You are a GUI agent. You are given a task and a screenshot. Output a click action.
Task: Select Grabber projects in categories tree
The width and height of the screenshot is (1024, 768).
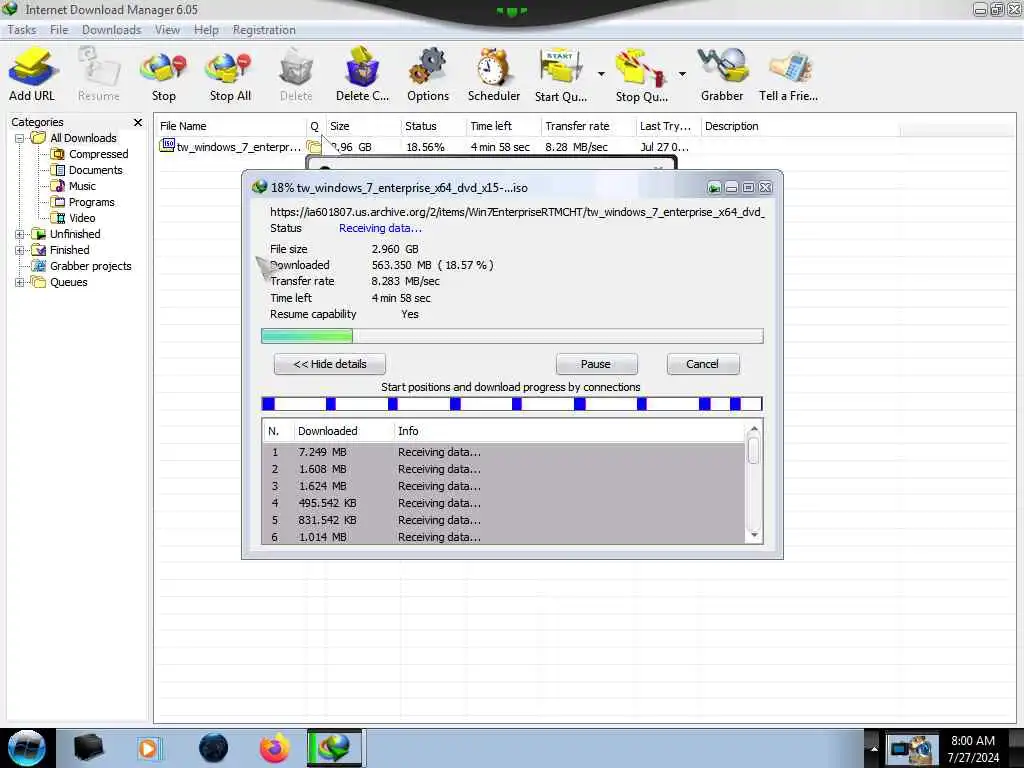[x=82, y=266]
